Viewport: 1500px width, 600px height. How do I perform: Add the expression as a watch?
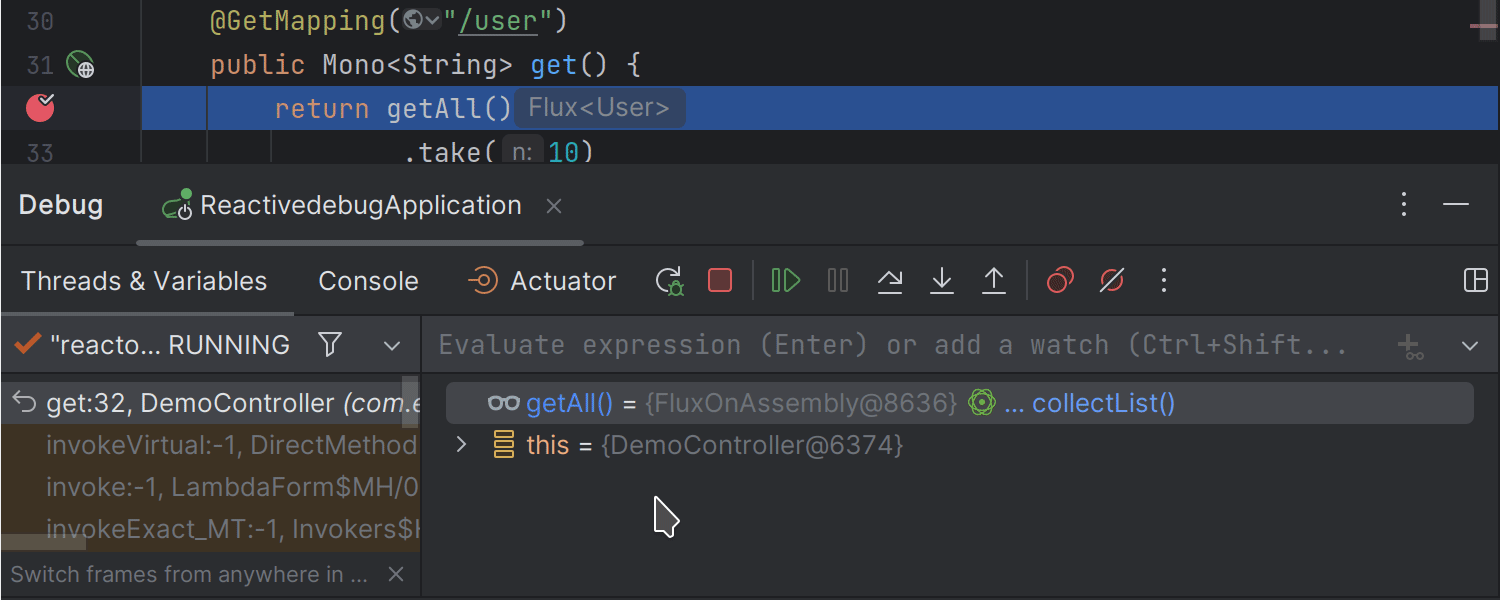tap(1410, 346)
